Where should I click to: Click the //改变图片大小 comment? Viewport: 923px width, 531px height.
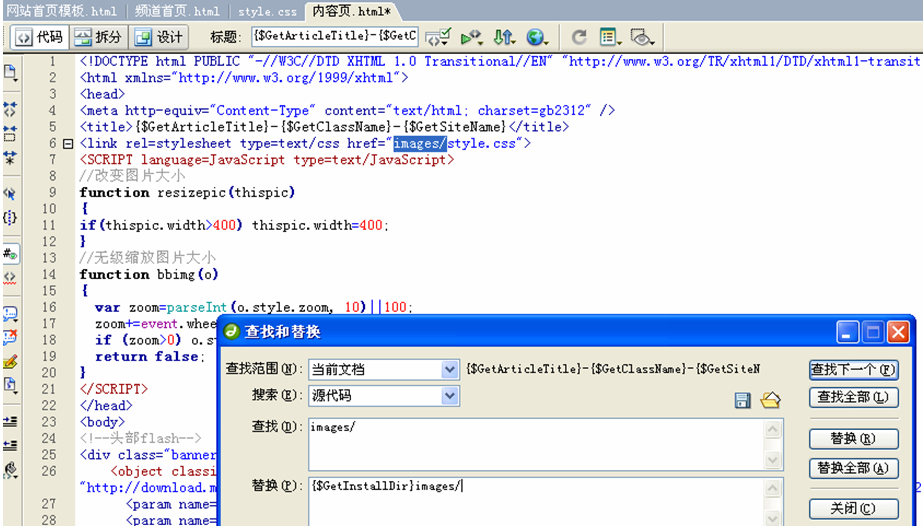click(132, 175)
